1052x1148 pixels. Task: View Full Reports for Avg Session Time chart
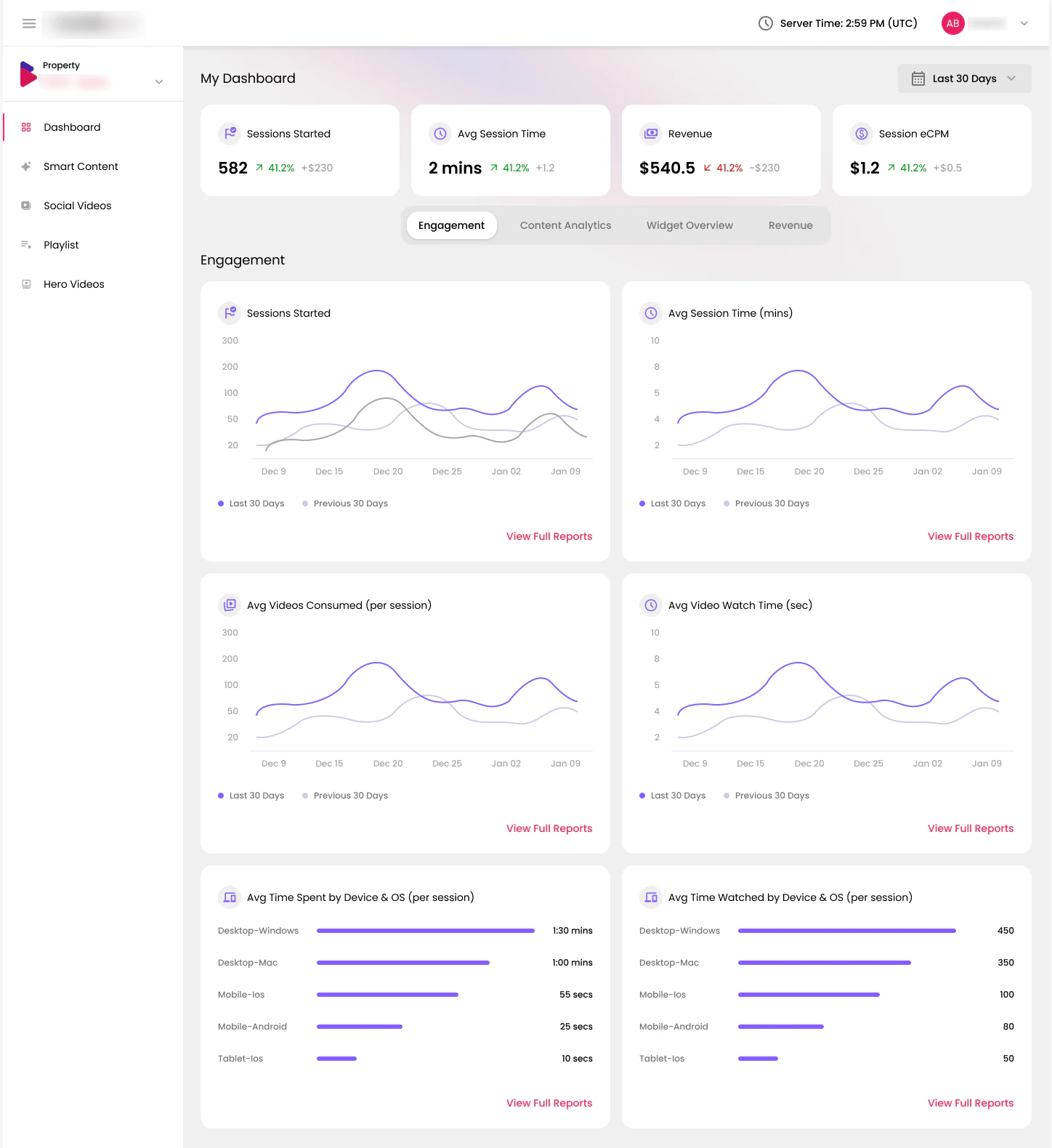tap(971, 536)
